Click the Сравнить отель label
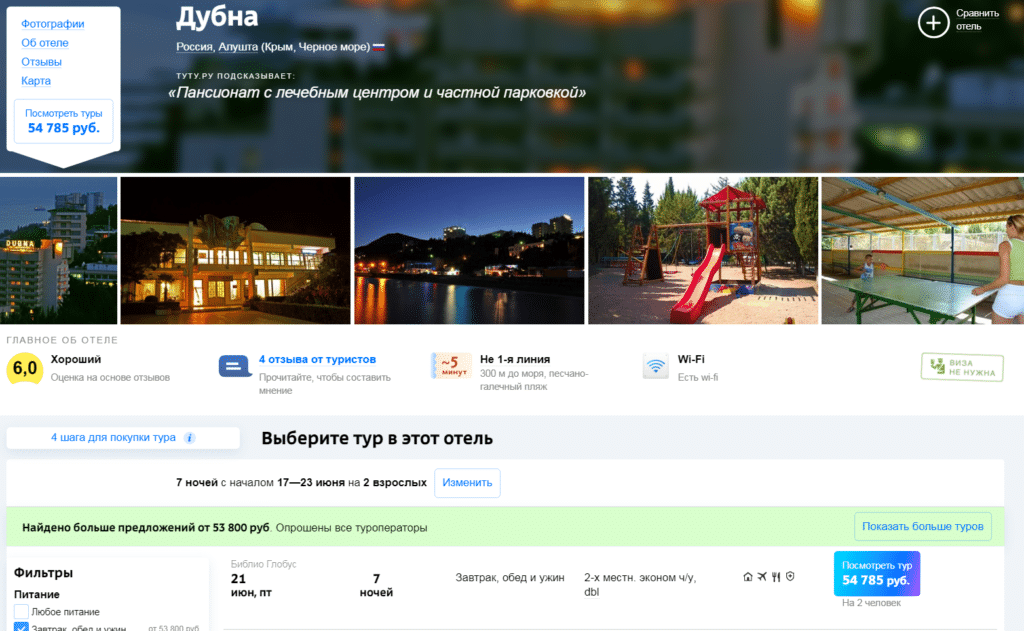Image resolution: width=1024 pixels, height=631 pixels. pos(977,20)
